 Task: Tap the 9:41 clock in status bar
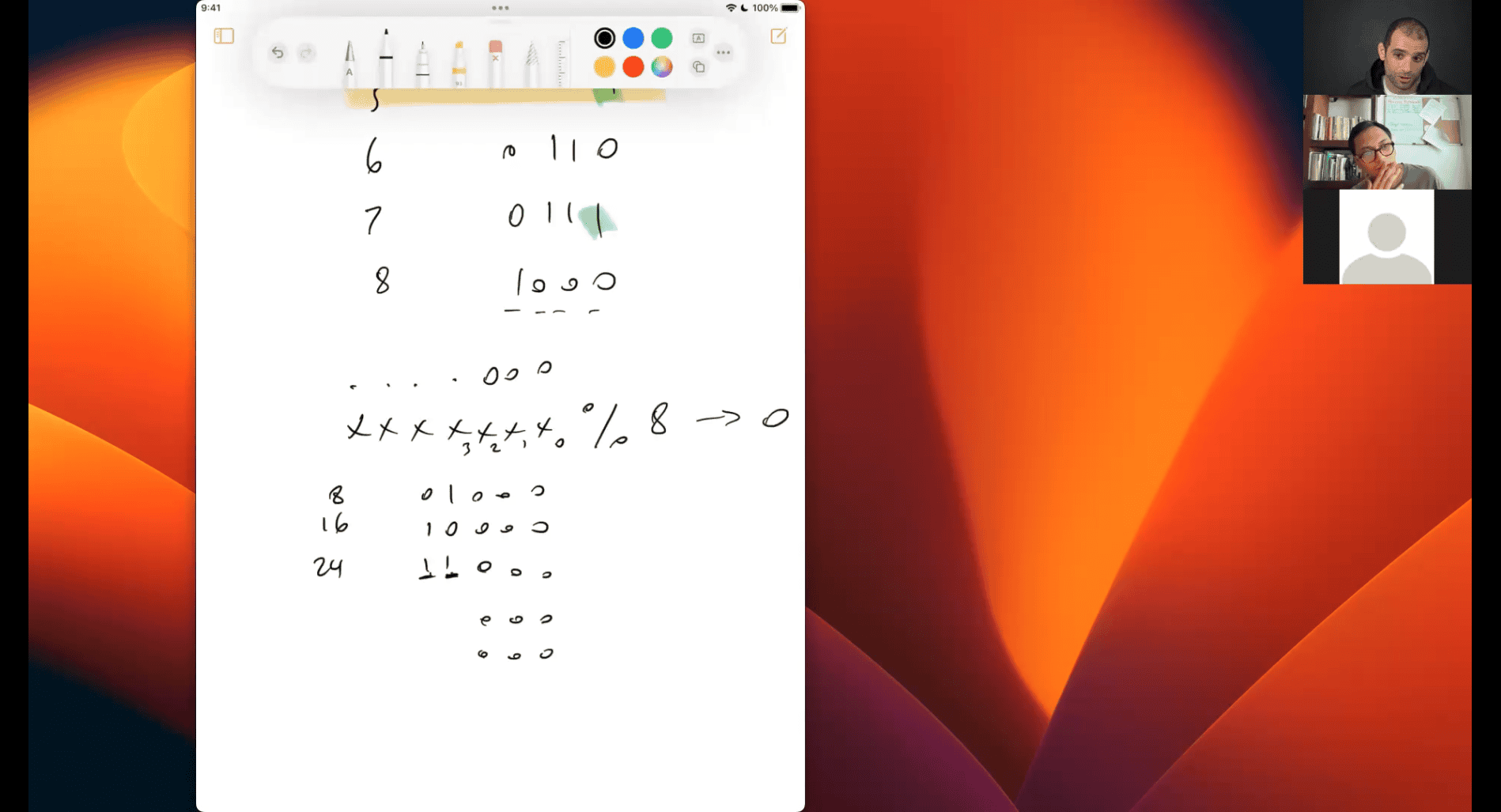(211, 8)
